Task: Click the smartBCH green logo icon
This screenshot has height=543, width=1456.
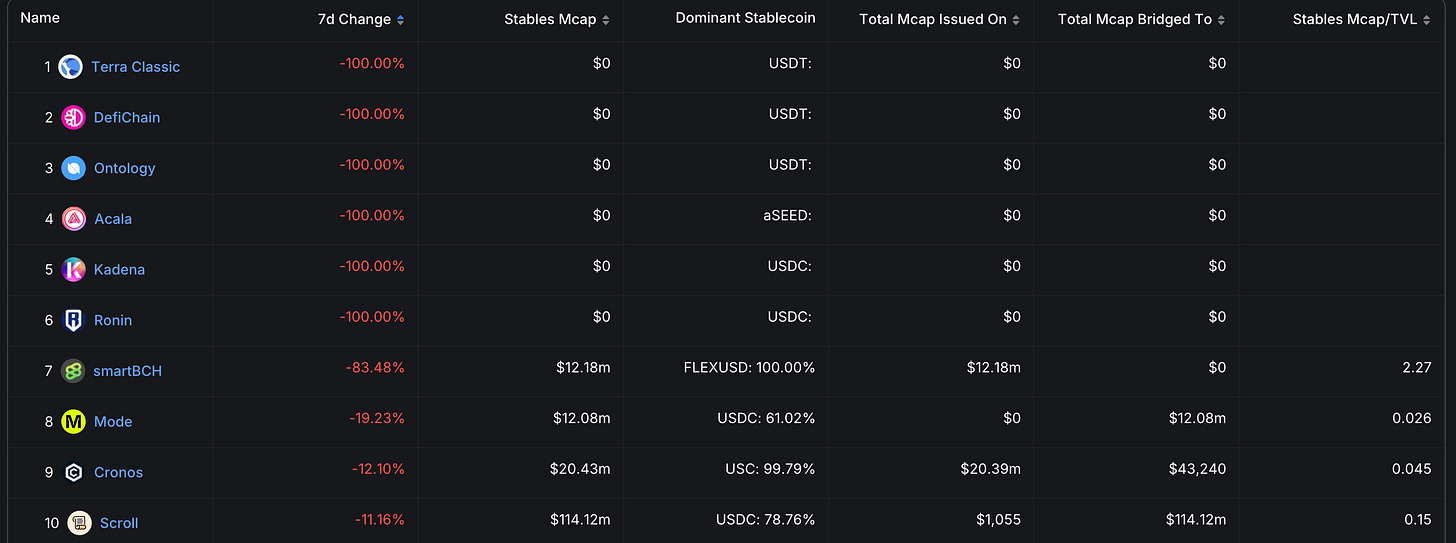Action: pyautogui.click(x=73, y=371)
